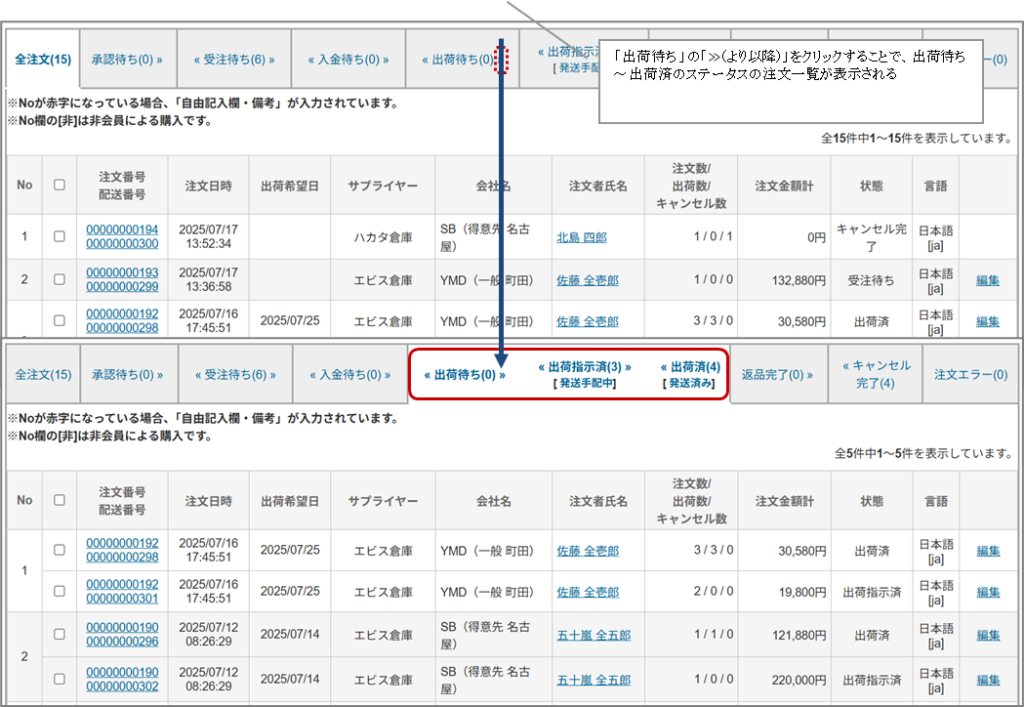Open order number 00000000194
The width and height of the screenshot is (1024, 707).
[122, 230]
